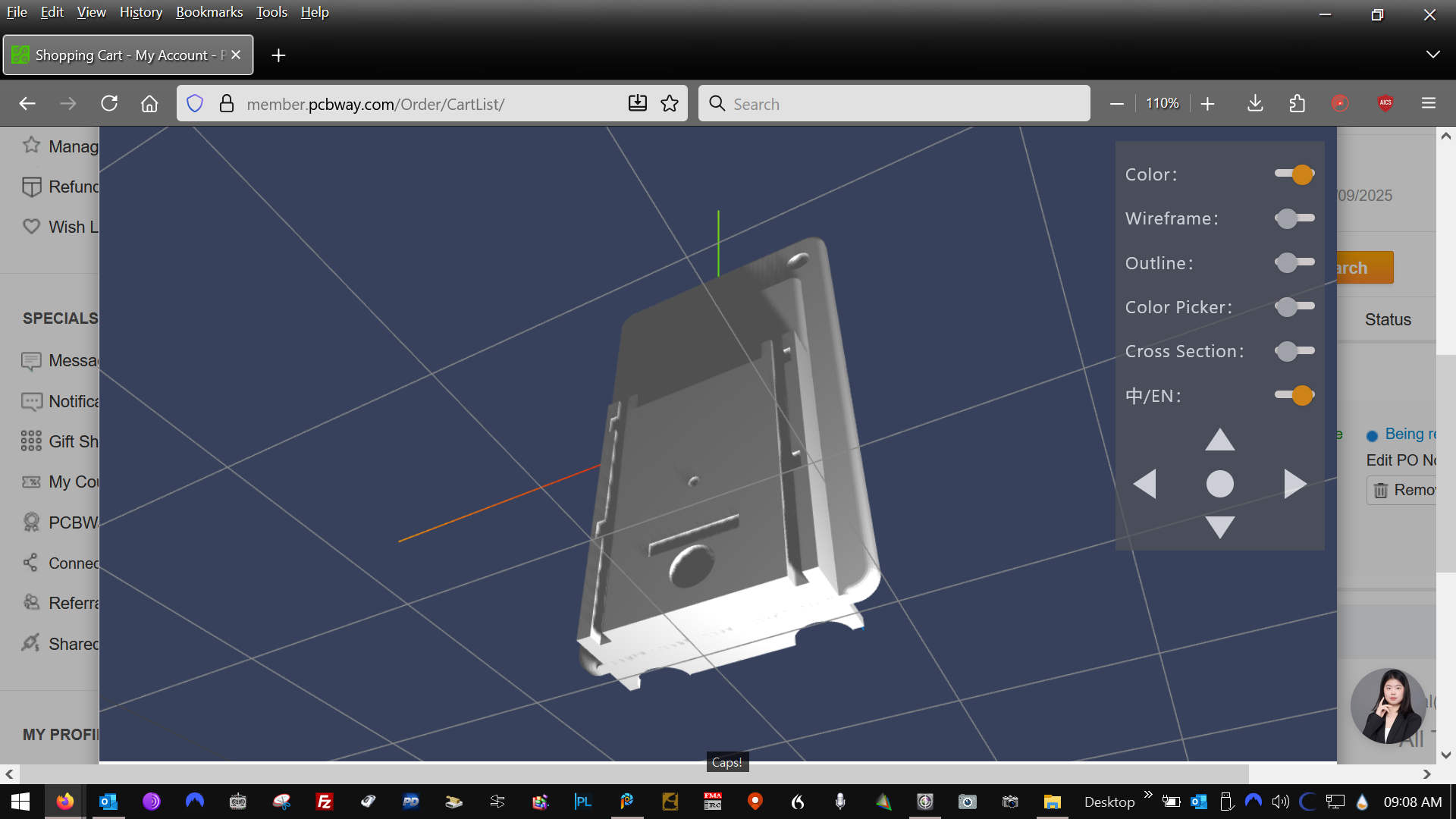Bookmark this page with the star icon
This screenshot has height=819, width=1456.
670,104
